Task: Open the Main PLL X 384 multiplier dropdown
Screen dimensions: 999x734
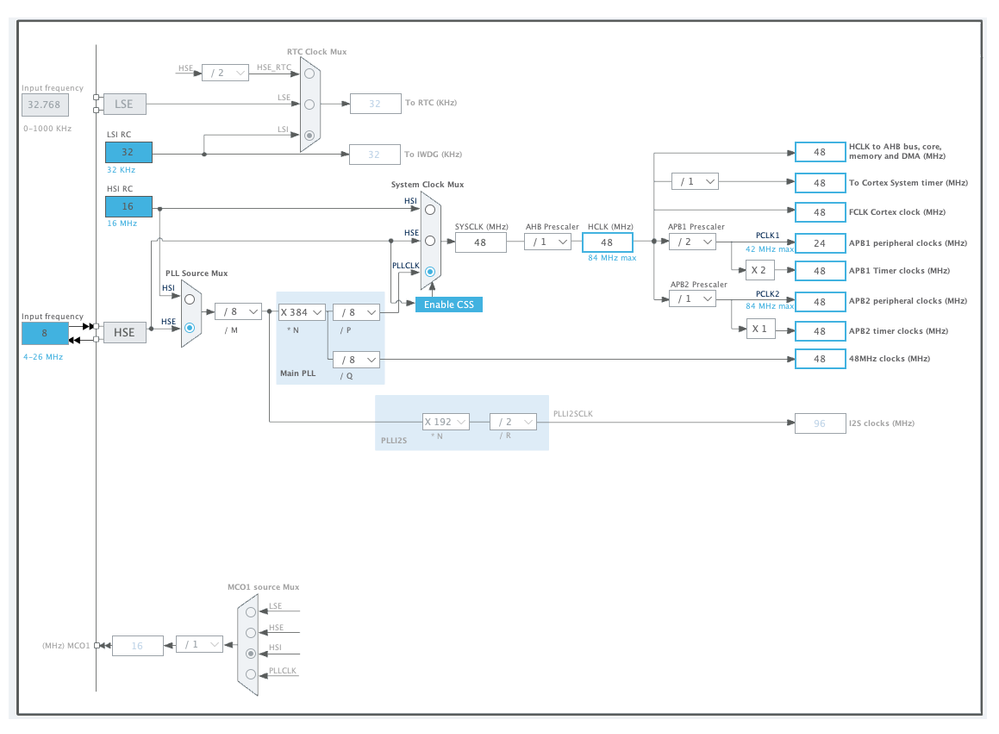Action: pos(302,312)
